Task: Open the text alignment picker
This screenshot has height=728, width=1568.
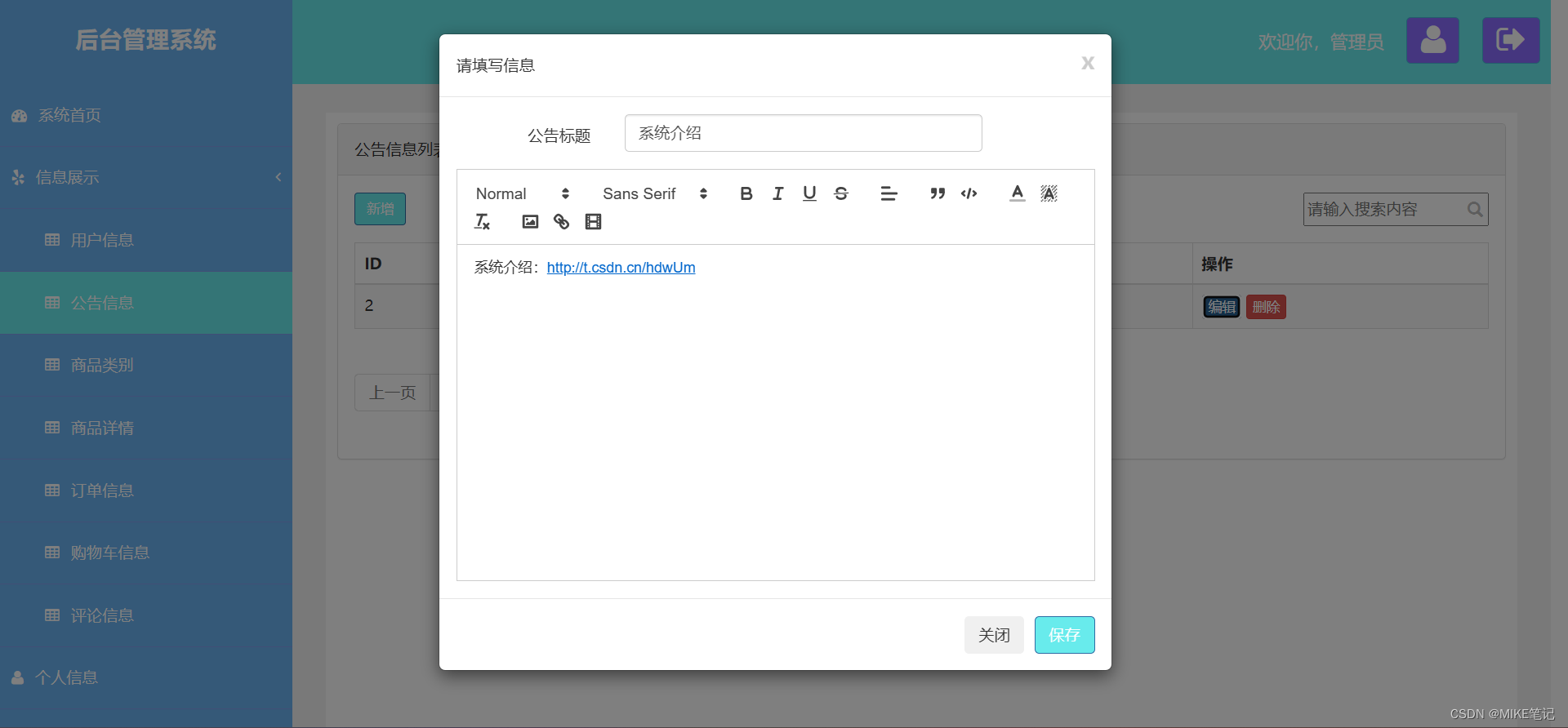Action: (889, 193)
